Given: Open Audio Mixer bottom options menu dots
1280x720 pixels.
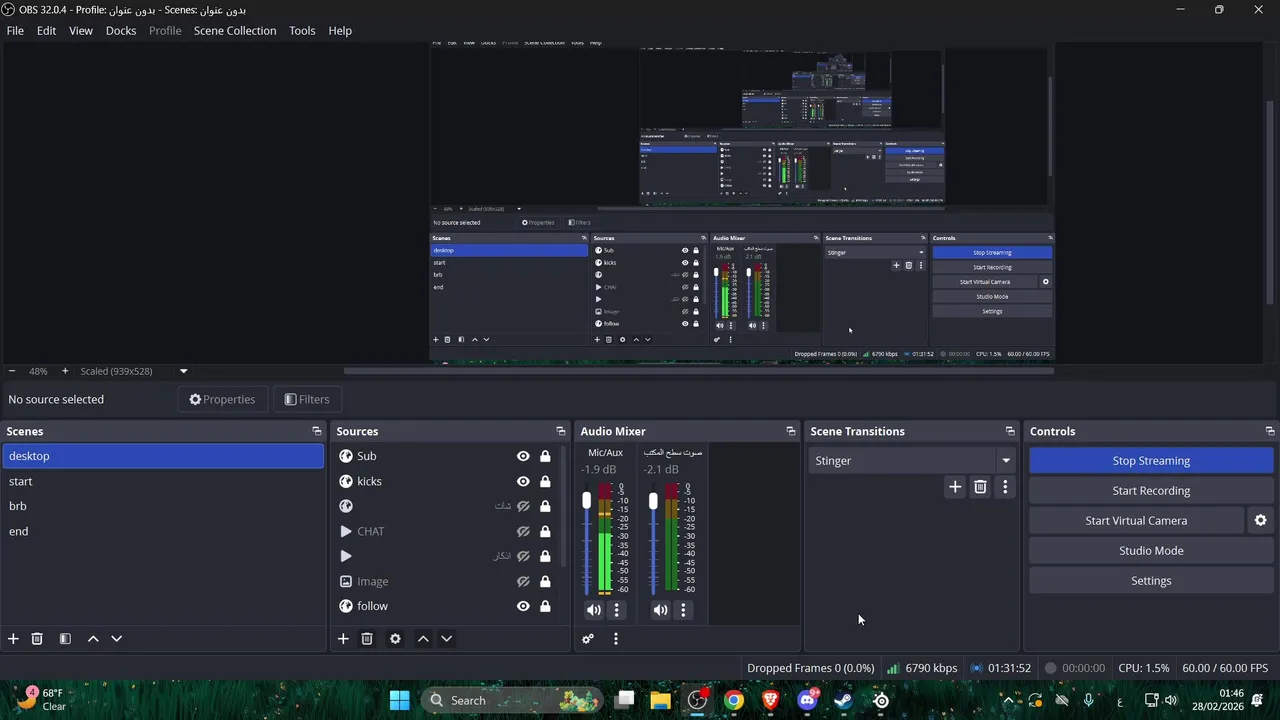Looking at the screenshot, I should pos(616,639).
